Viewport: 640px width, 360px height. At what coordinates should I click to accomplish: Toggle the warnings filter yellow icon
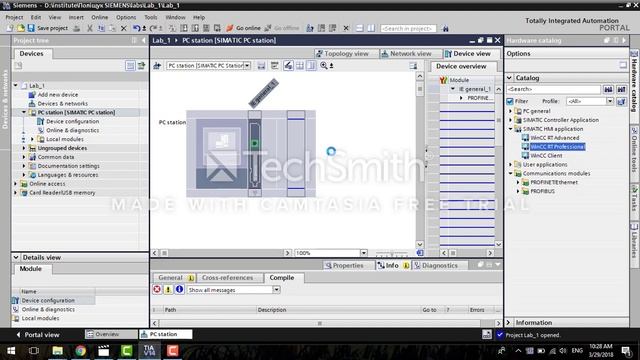168,289
